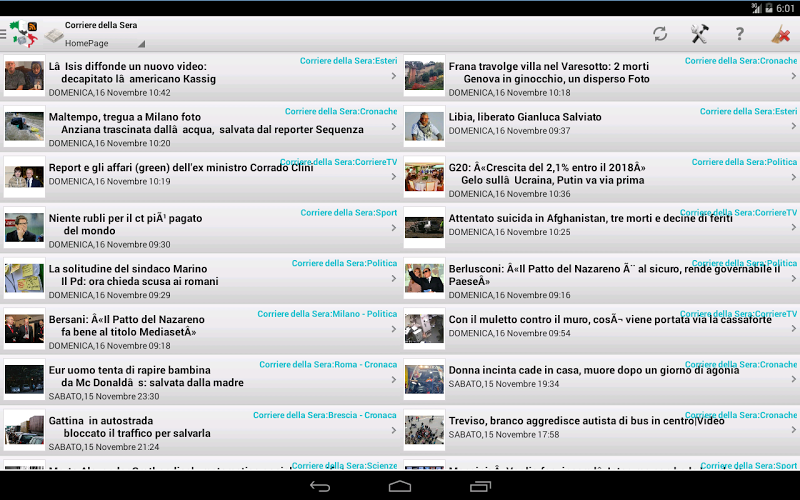Open thumbnail of Afghanistan attentato article
Viewport: 800px width, 500px height.
pos(424,227)
